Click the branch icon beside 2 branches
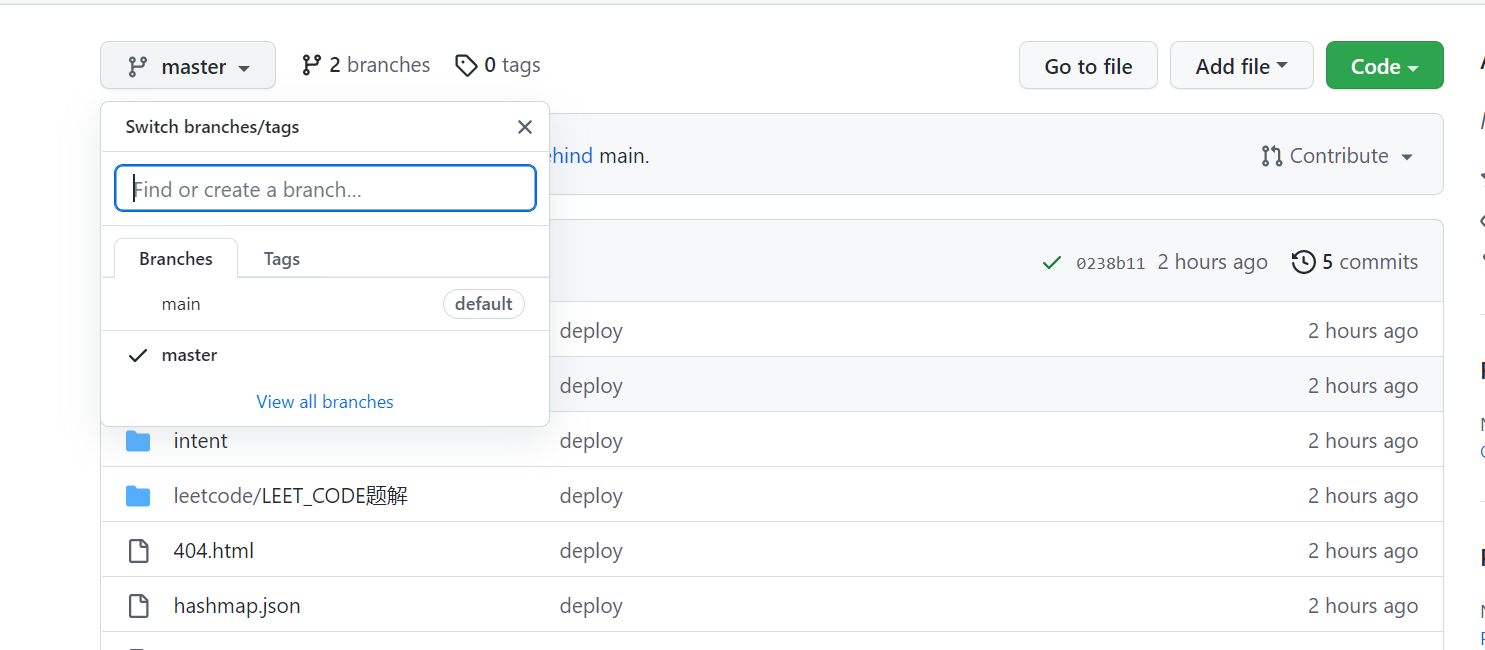This screenshot has height=650, width=1485. [311, 65]
